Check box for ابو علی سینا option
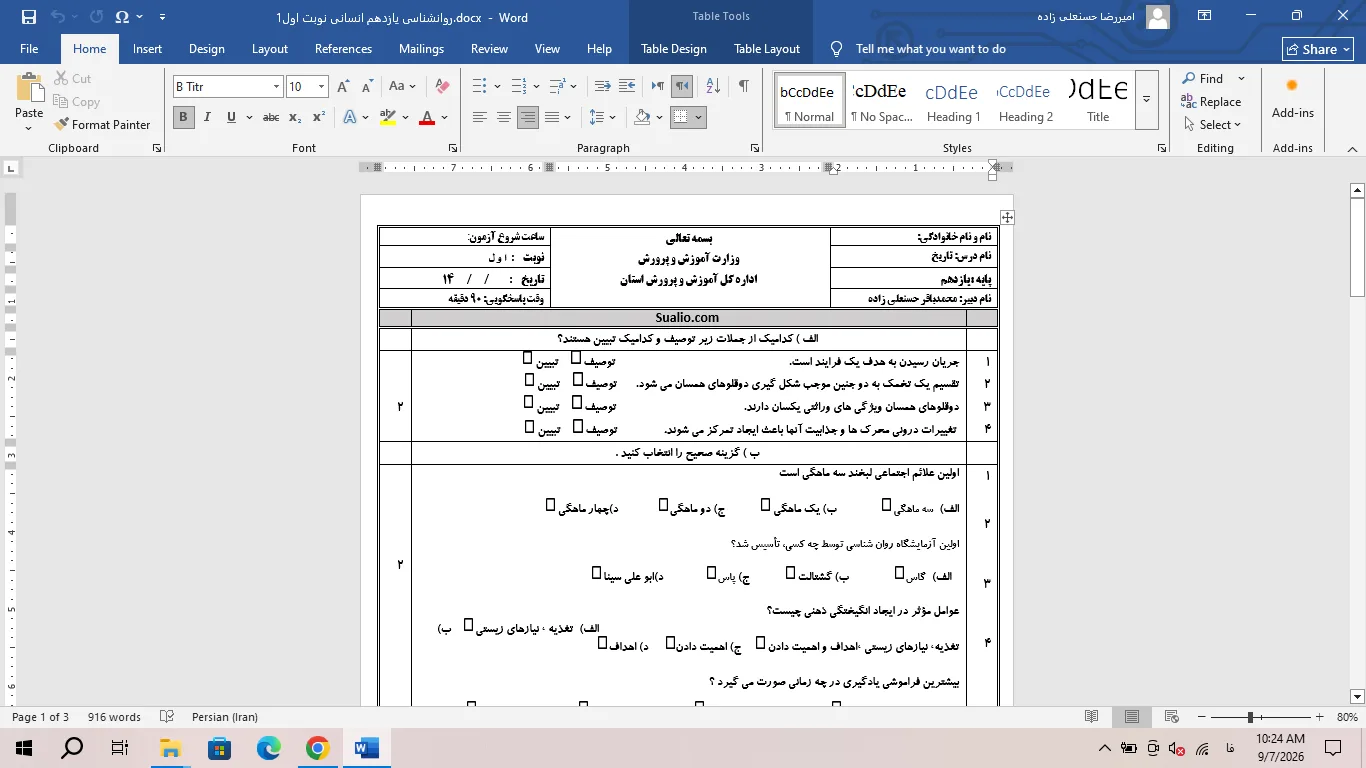The image size is (1366, 768). [x=596, y=573]
